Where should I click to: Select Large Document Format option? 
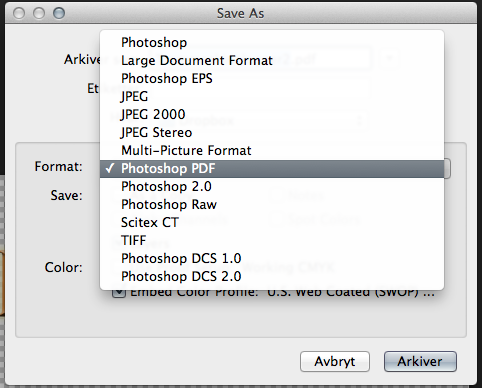tap(272, 60)
